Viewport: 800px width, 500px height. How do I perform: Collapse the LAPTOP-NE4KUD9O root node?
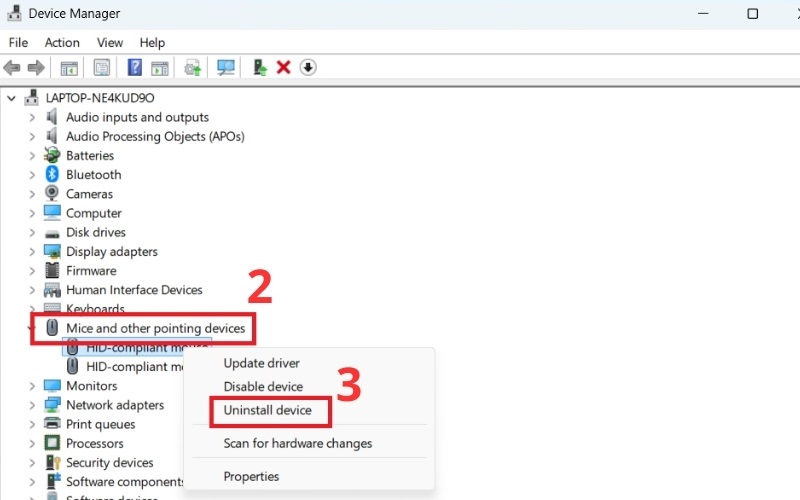pyautogui.click(x=12, y=98)
